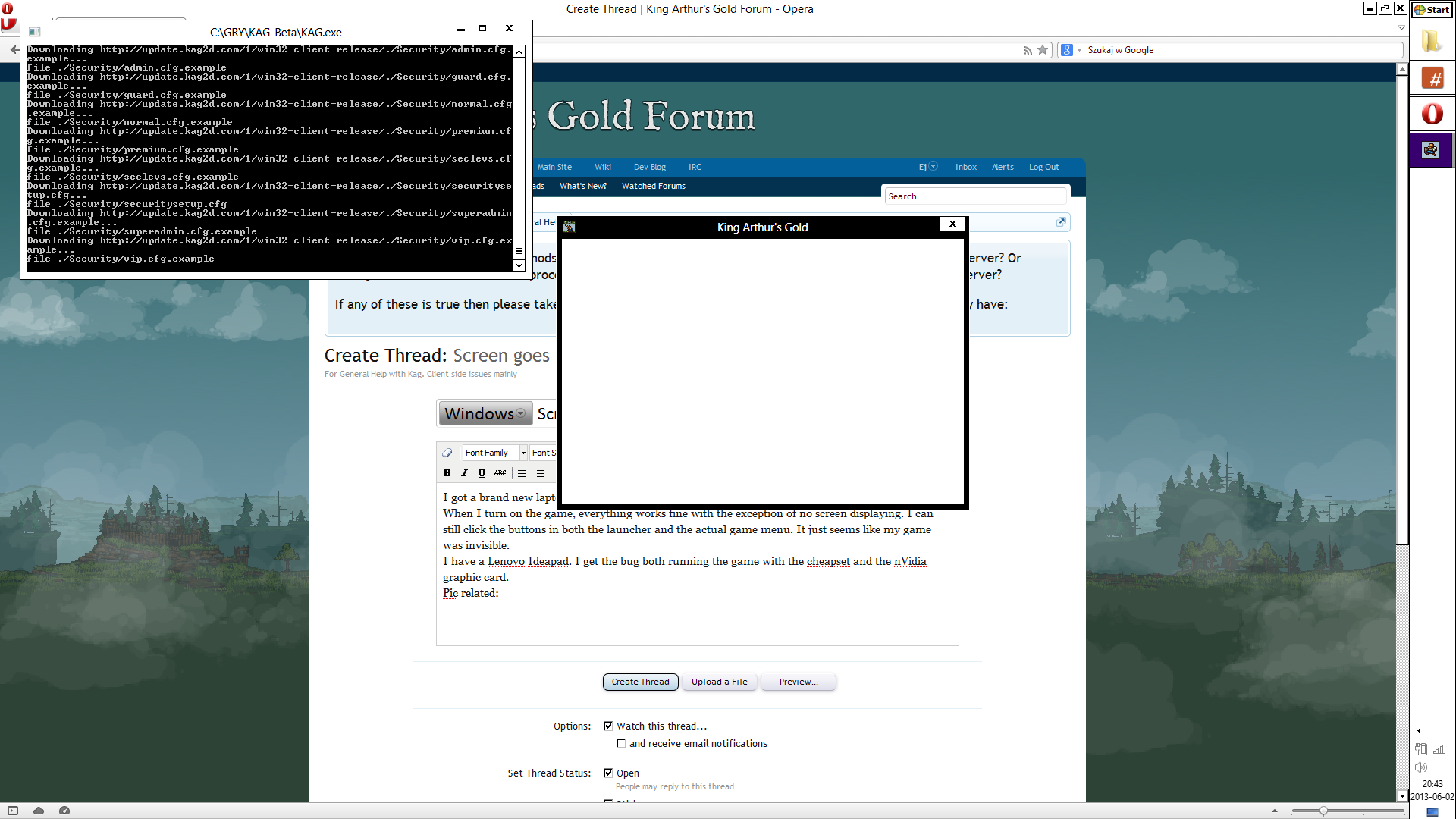
Task: Open the Inbox link
Action: [x=966, y=167]
